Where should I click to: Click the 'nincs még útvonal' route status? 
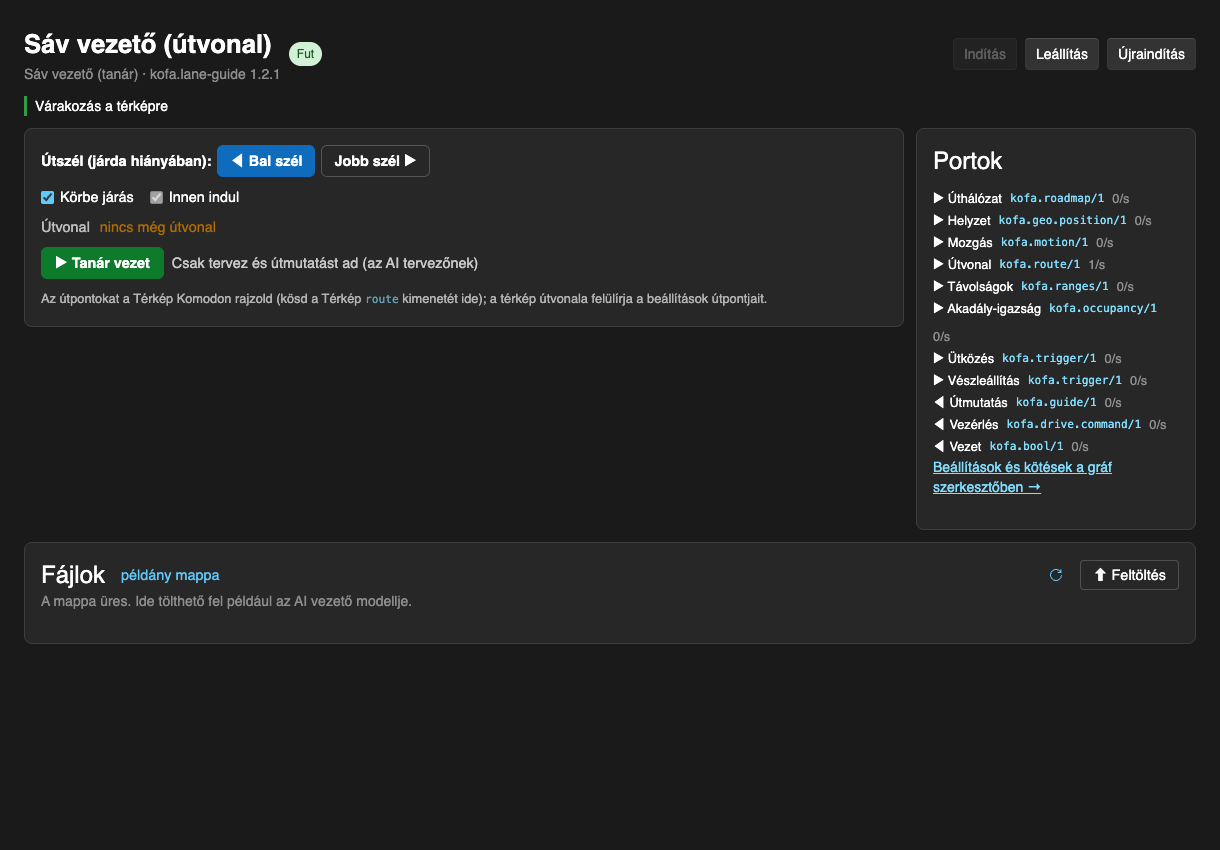pyautogui.click(x=158, y=227)
